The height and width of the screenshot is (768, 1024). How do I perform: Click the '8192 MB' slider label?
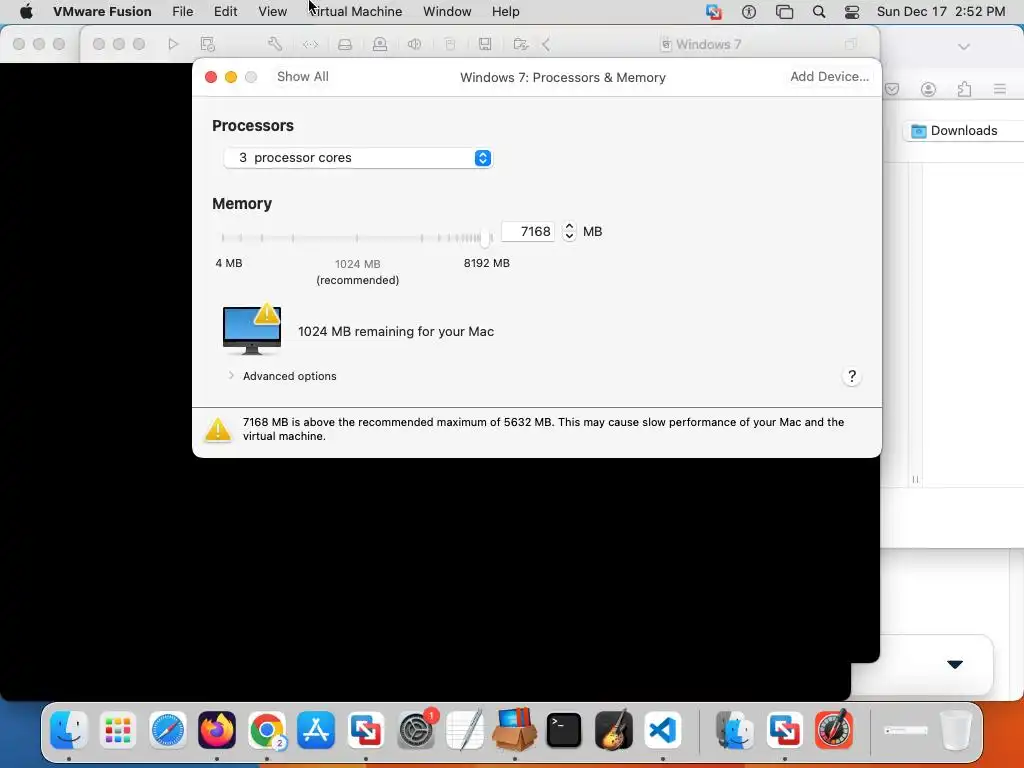click(x=487, y=263)
